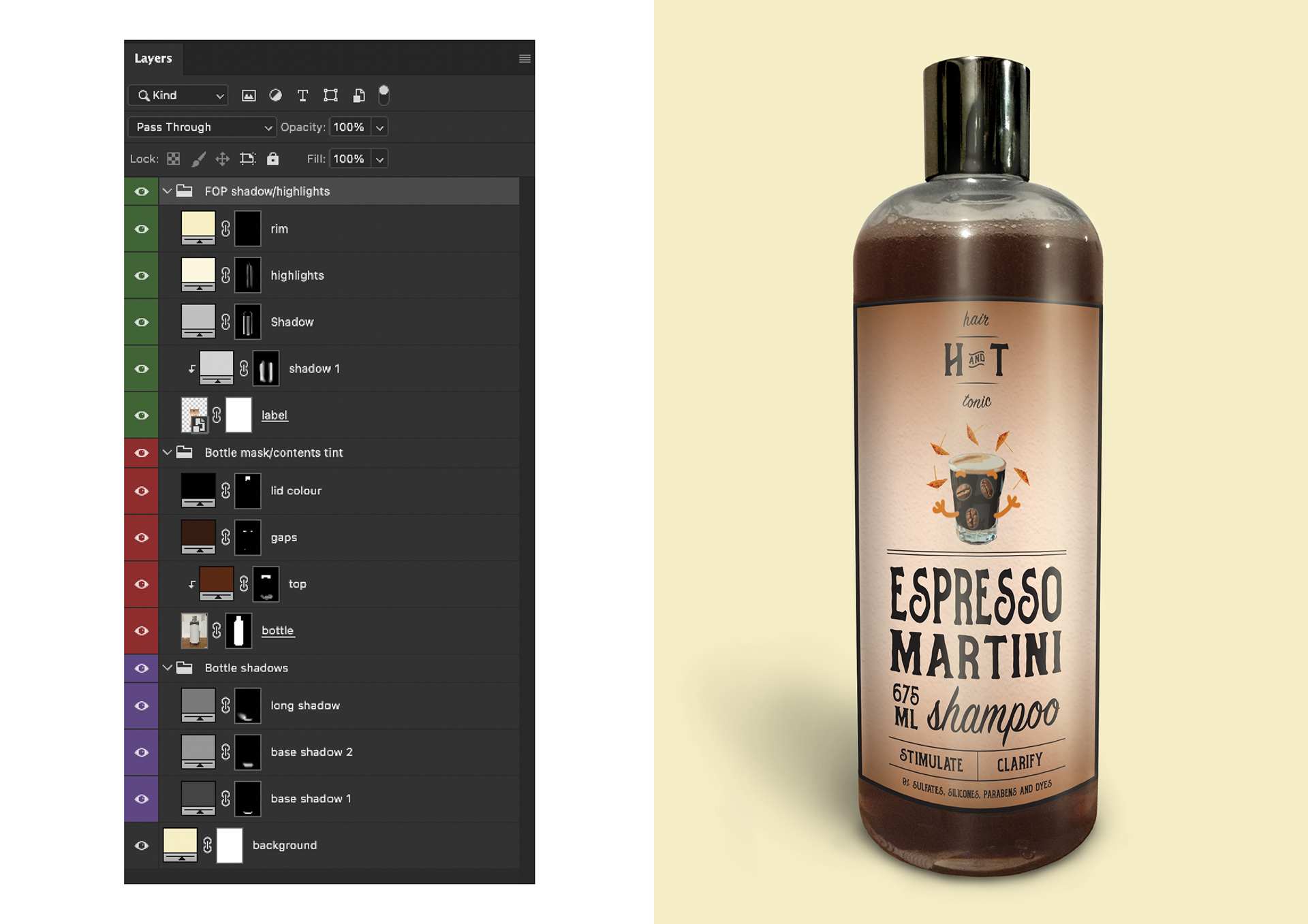Screen dimensions: 1308x924
Task: Select the rim layer fill color thumbnail
Action: click(x=198, y=228)
